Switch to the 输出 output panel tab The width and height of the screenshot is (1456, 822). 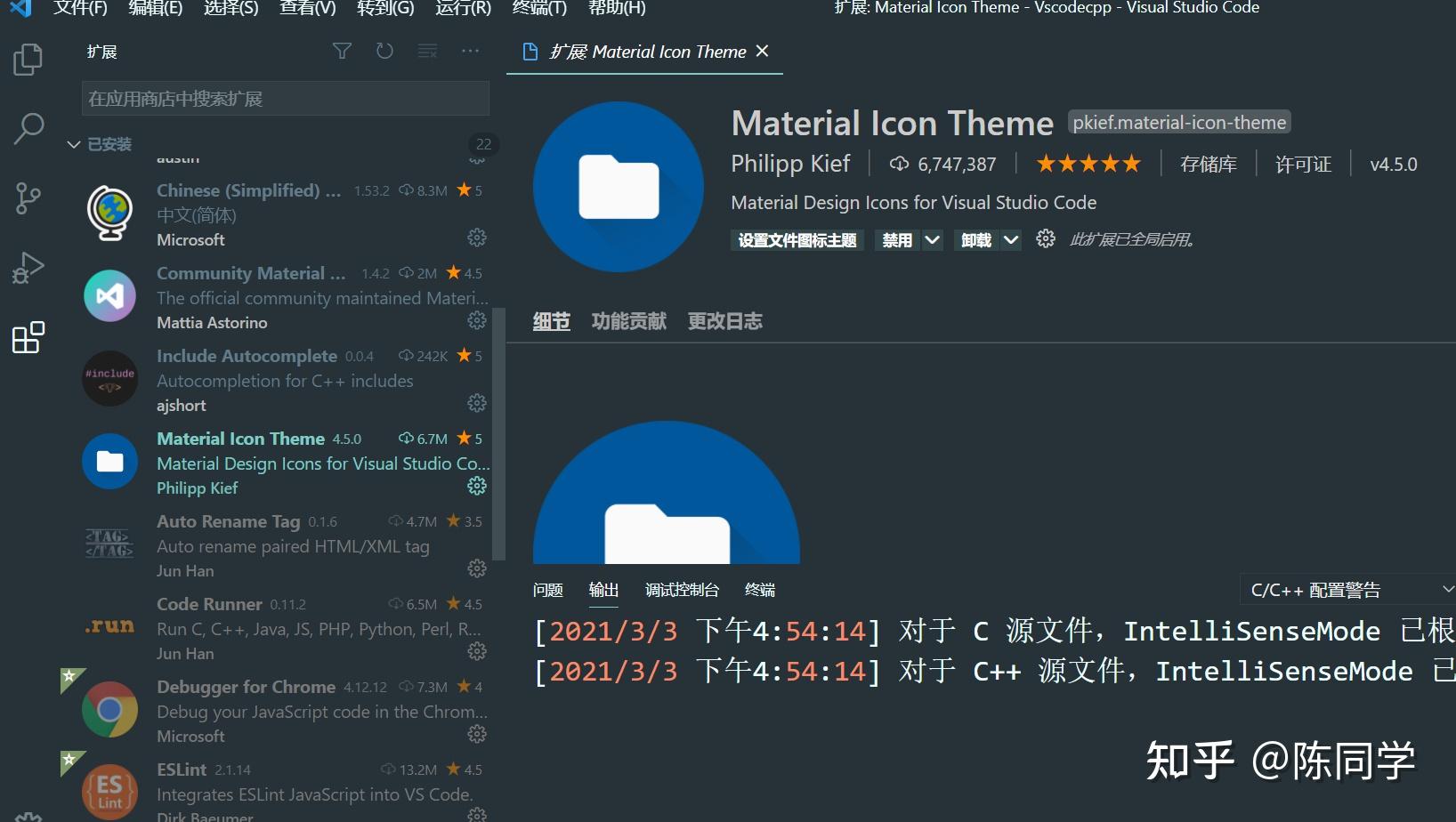point(603,590)
